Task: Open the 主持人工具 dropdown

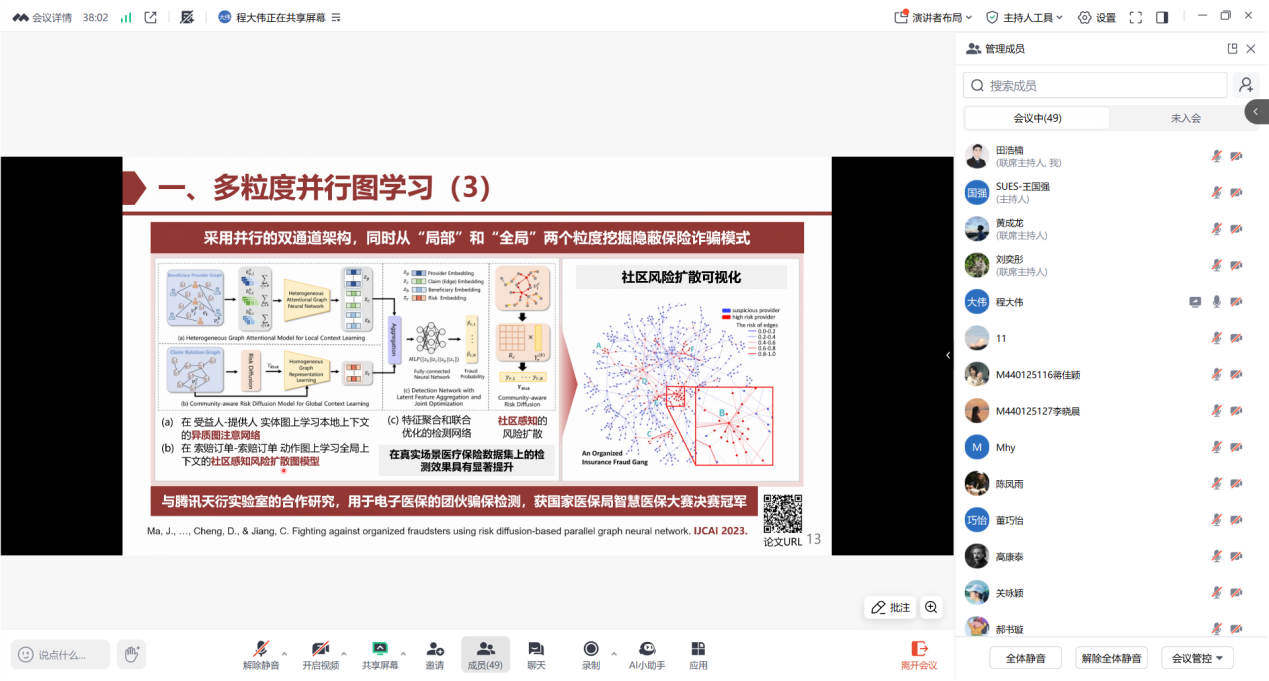Action: coord(1026,17)
